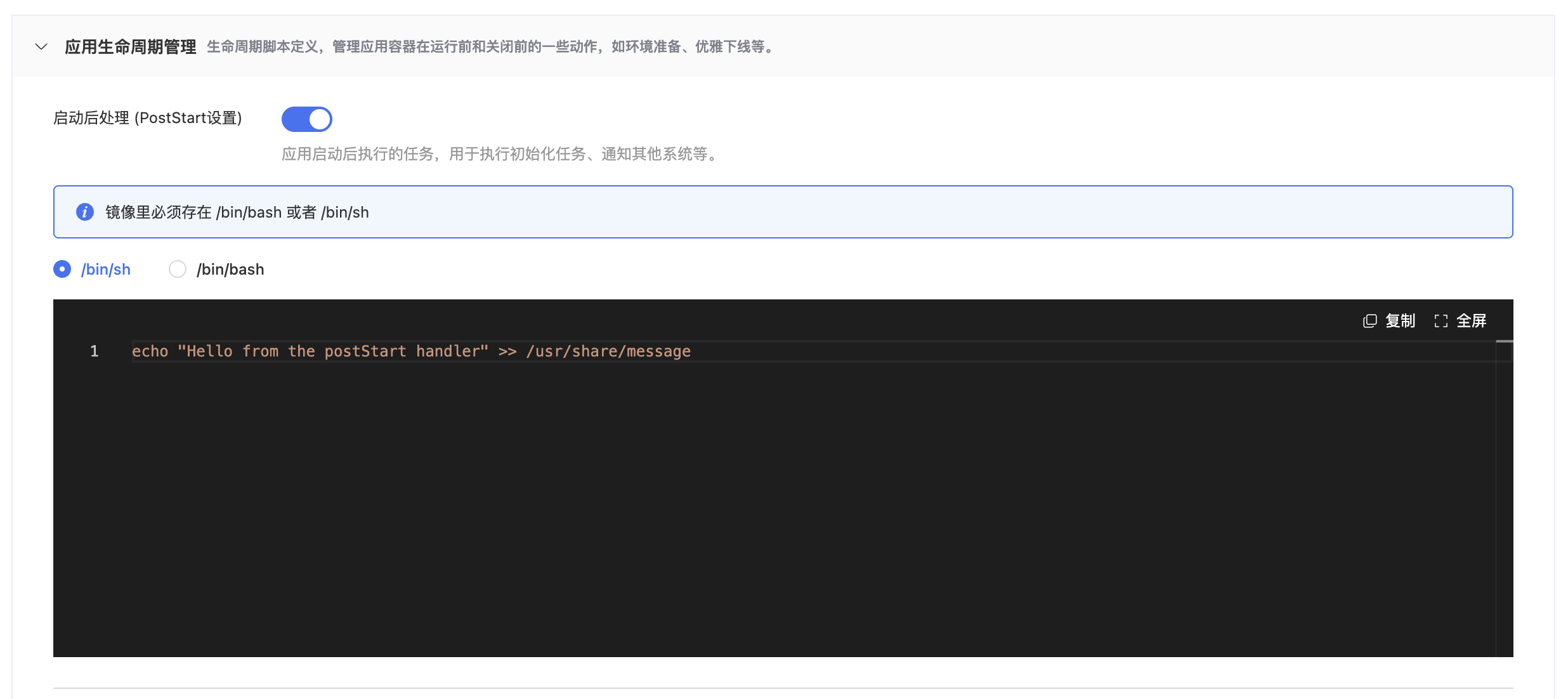Collapse the 应用生命周期管理 section chevron
The width and height of the screenshot is (1568, 699).
41,46
